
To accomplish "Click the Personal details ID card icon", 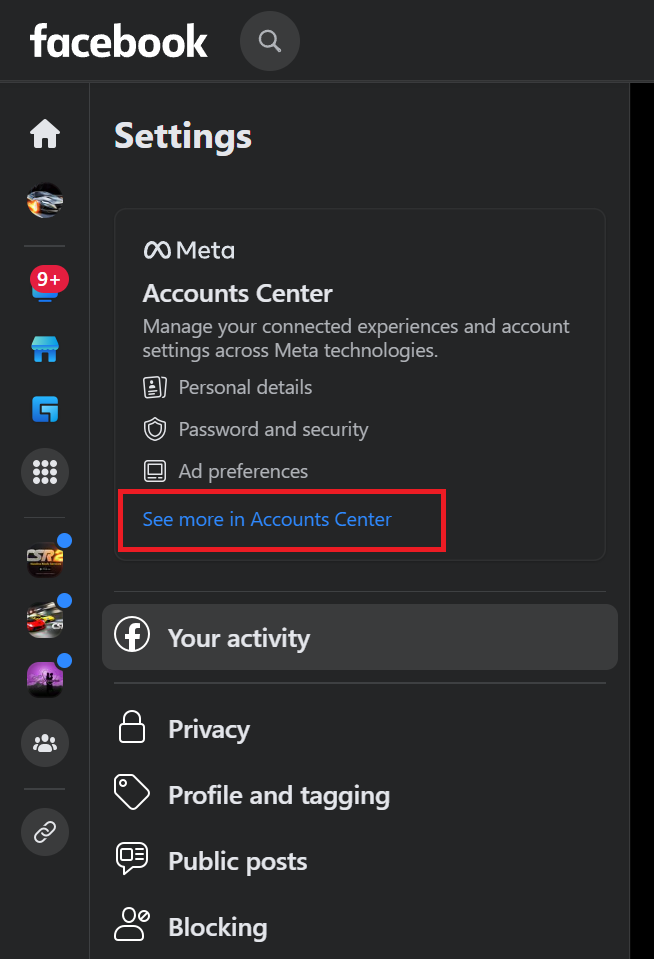I will point(155,387).
